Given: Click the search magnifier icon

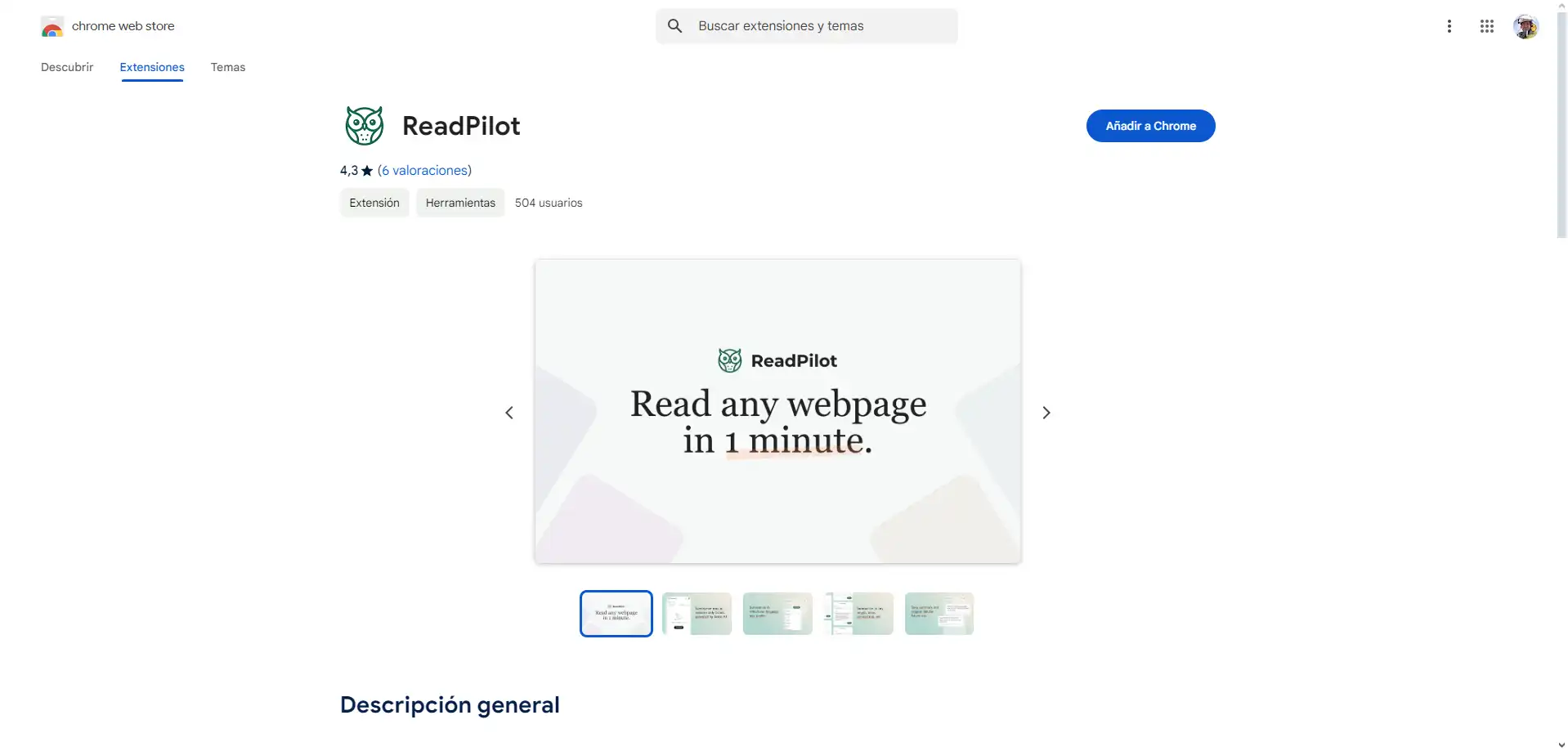Looking at the screenshot, I should click(674, 26).
